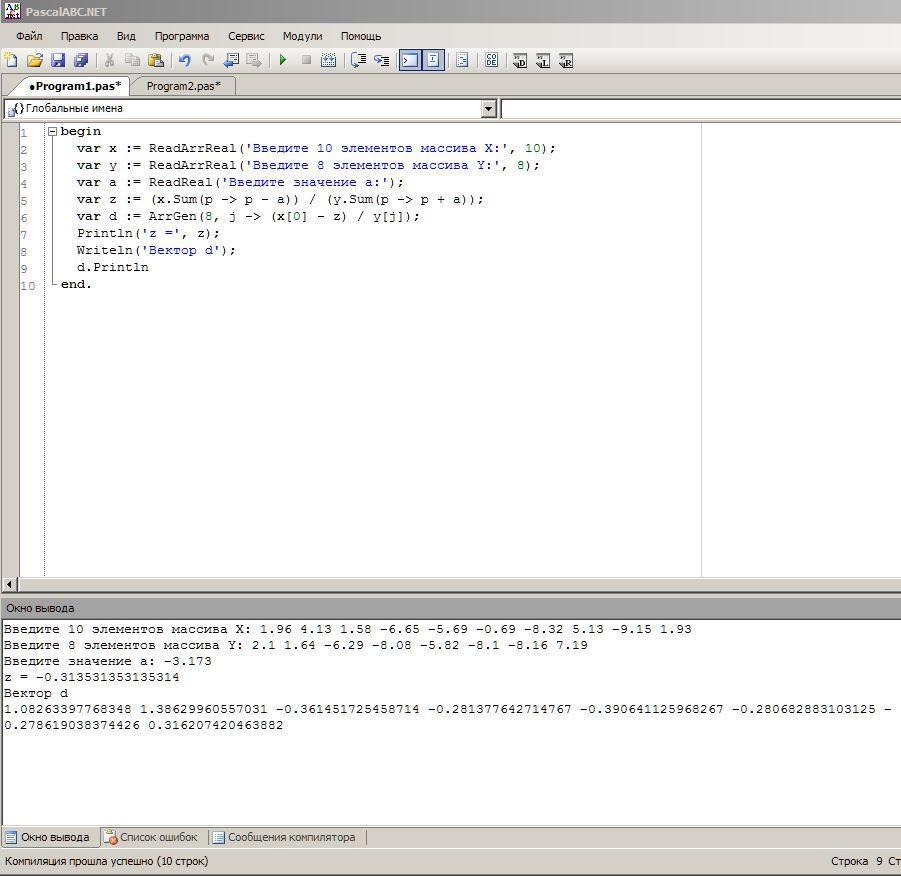Undo the last edit
The image size is (901, 876).
pyautogui.click(x=184, y=61)
